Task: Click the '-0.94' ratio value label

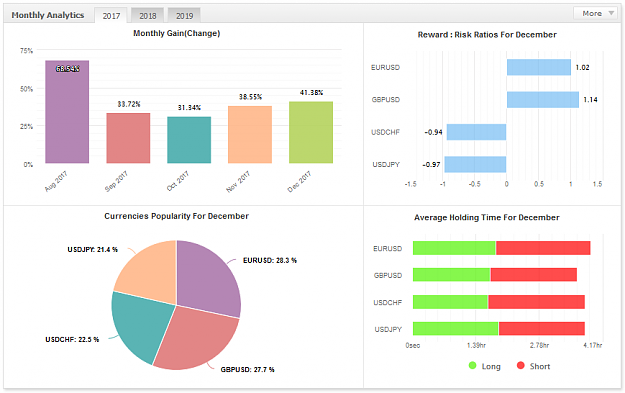Action: [x=433, y=132]
